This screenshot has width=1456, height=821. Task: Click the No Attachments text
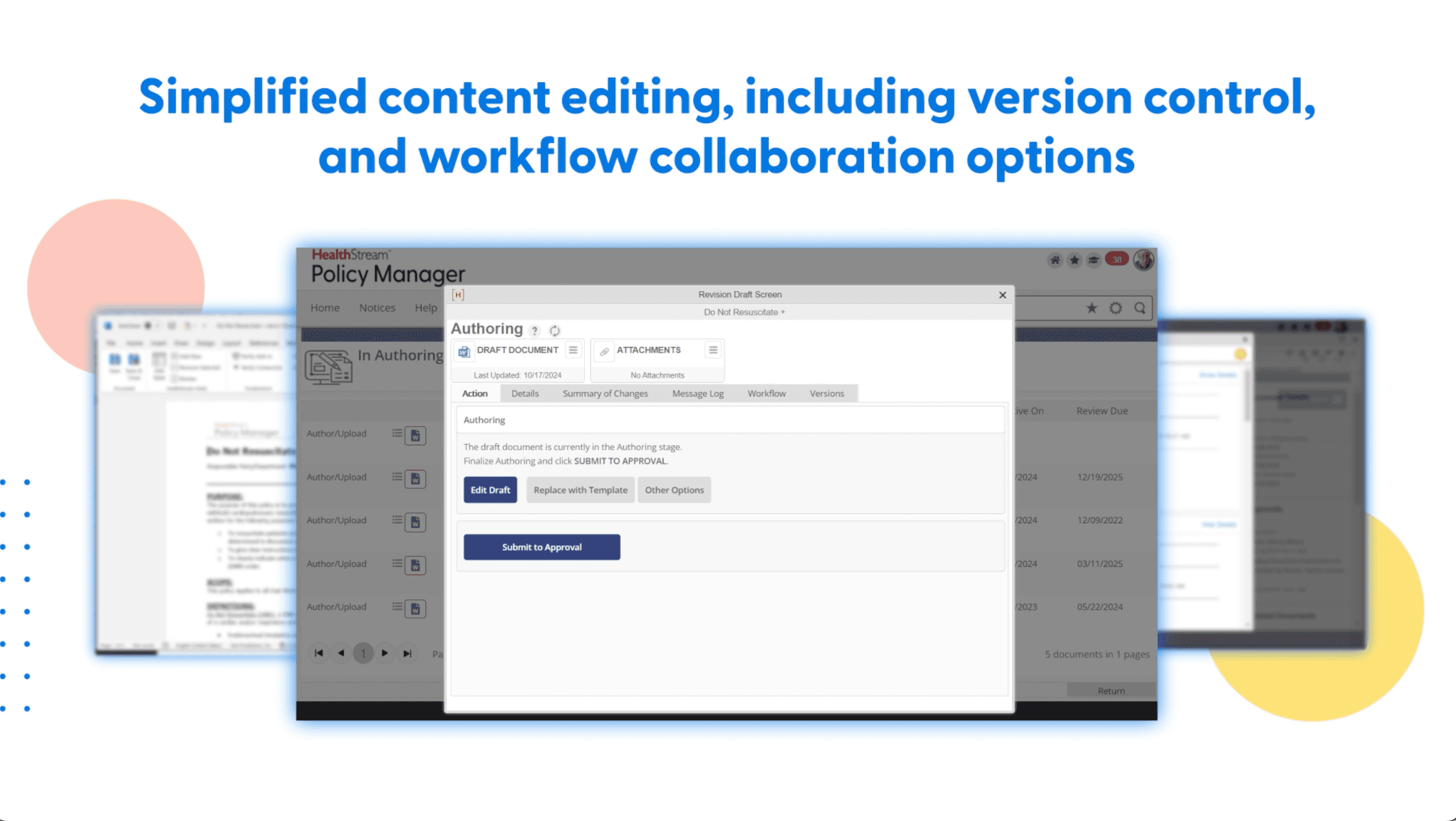[657, 375]
